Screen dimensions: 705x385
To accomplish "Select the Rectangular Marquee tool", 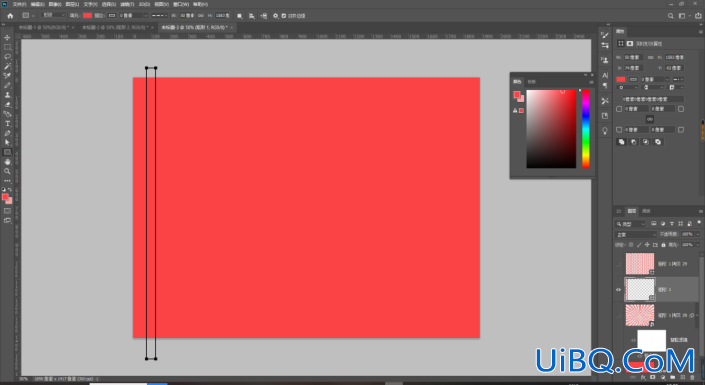I will pyautogui.click(x=7, y=47).
